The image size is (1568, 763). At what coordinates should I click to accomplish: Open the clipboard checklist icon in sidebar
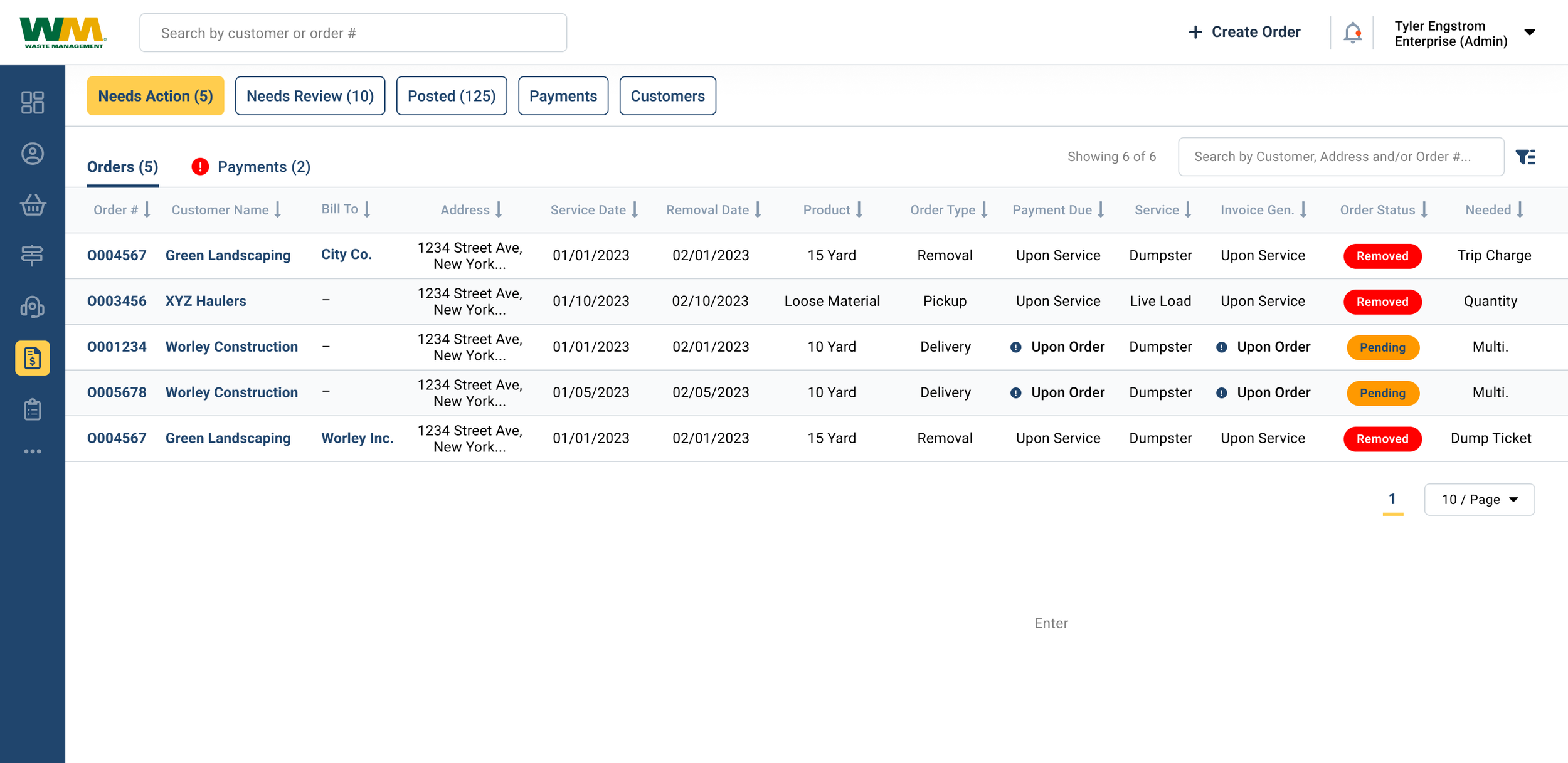pos(32,409)
